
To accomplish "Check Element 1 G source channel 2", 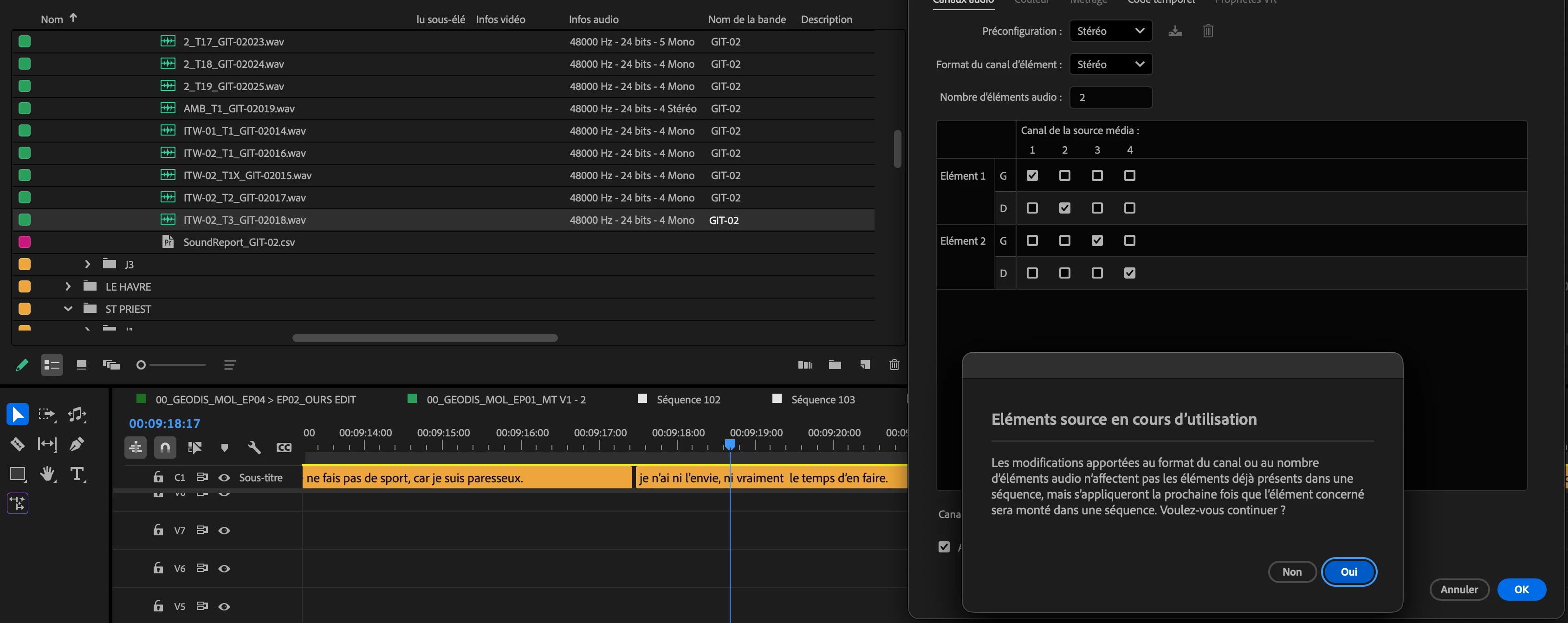I will pyautogui.click(x=1064, y=175).
